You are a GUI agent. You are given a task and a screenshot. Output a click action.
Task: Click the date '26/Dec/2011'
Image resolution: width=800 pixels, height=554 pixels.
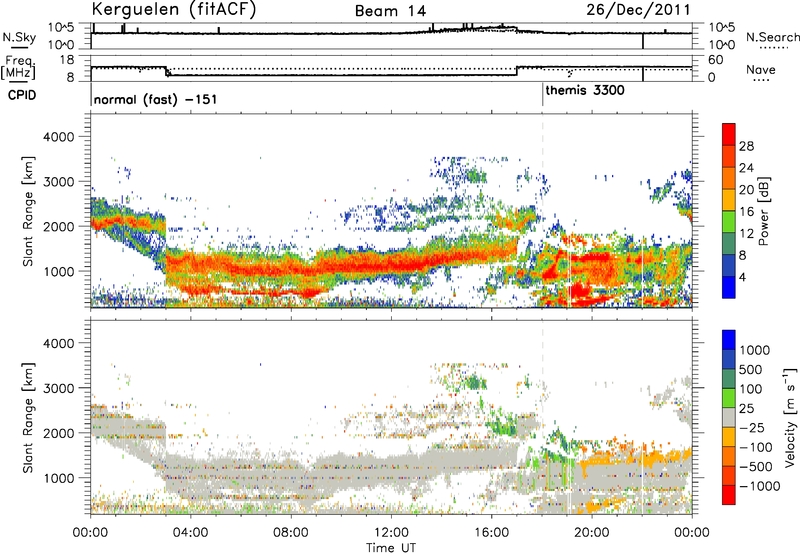tap(638, 9)
